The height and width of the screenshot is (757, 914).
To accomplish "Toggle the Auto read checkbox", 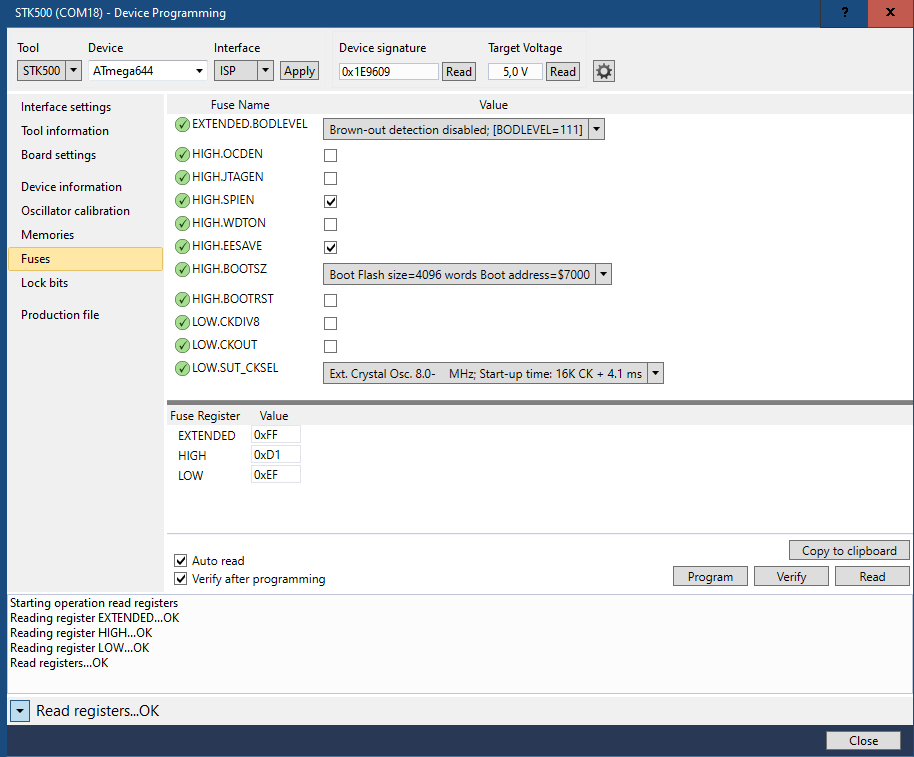I will pos(181,561).
